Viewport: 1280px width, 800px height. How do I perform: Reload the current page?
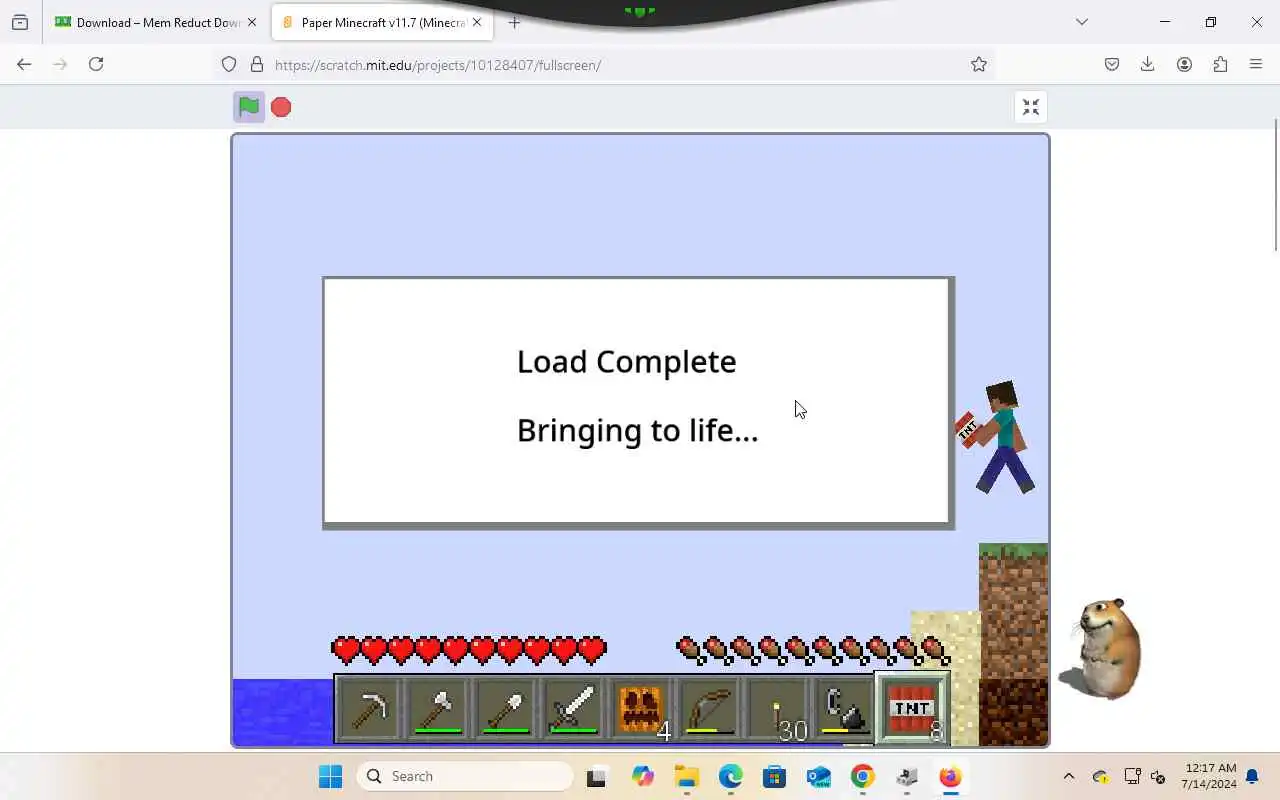click(x=96, y=64)
